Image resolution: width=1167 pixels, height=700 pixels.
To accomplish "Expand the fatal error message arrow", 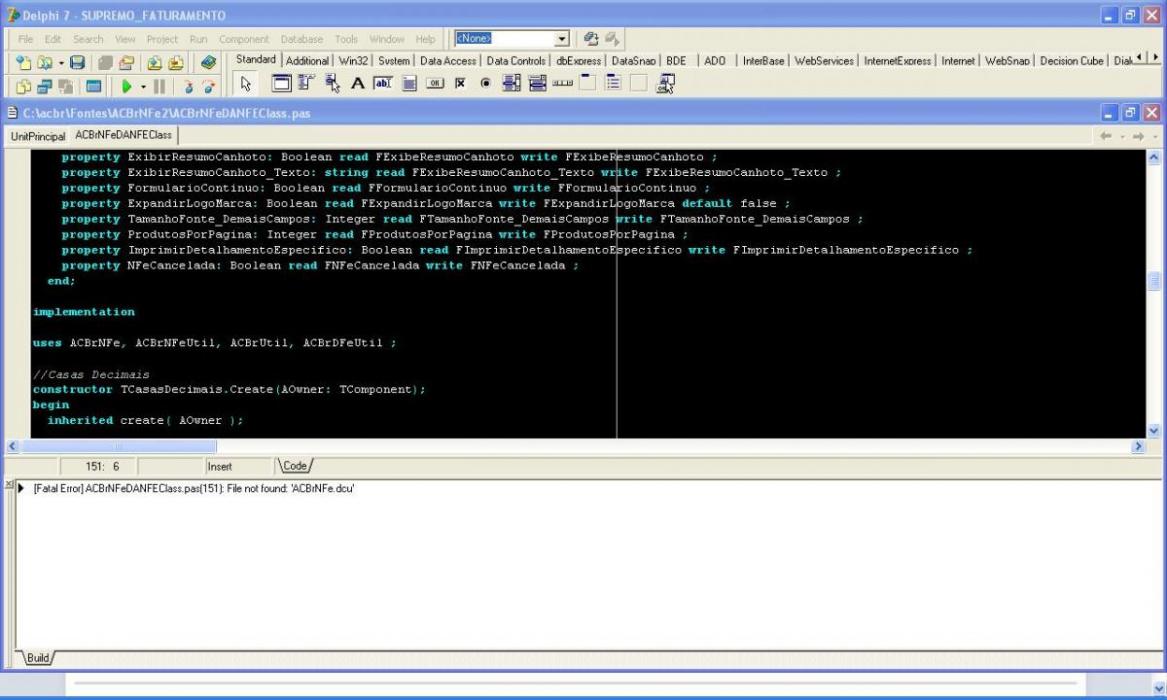I will point(22,489).
